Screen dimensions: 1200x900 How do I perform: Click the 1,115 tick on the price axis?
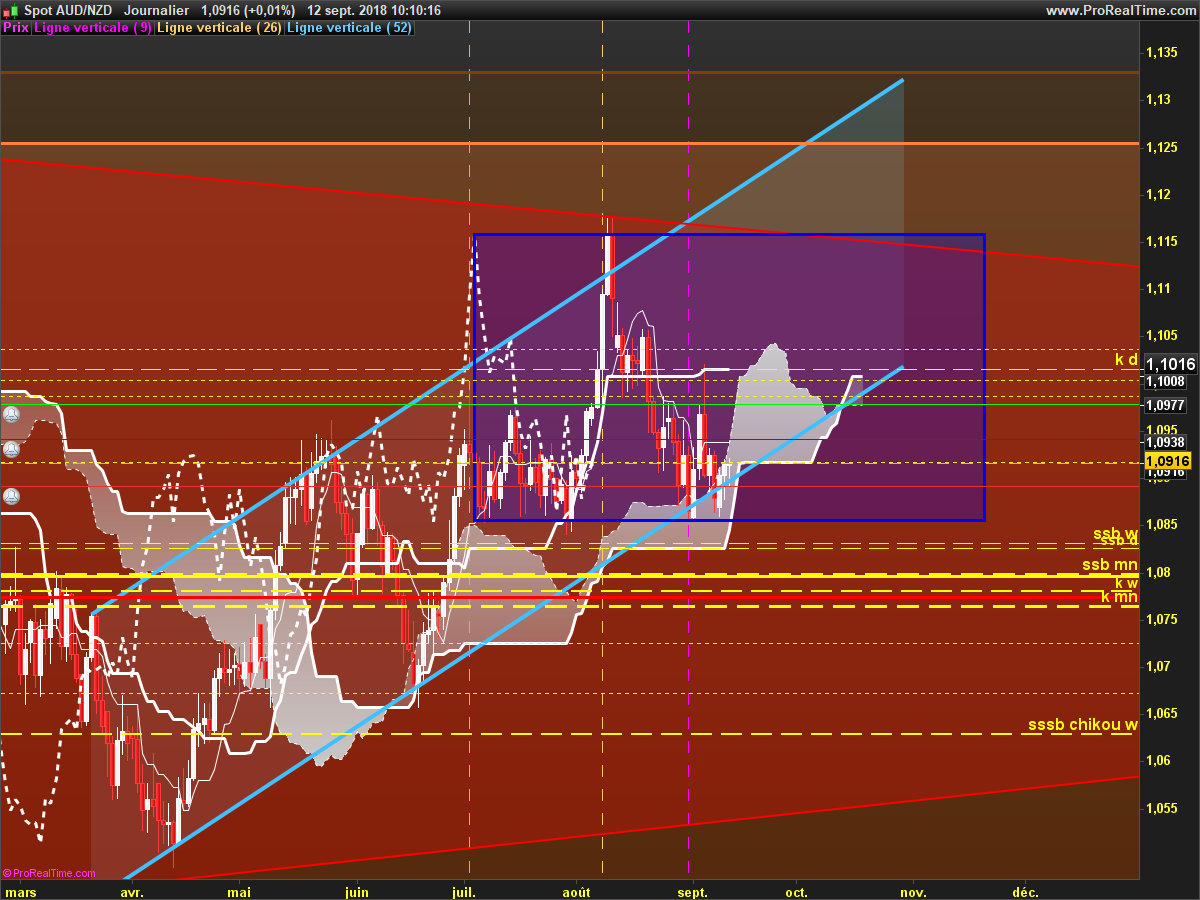1161,241
